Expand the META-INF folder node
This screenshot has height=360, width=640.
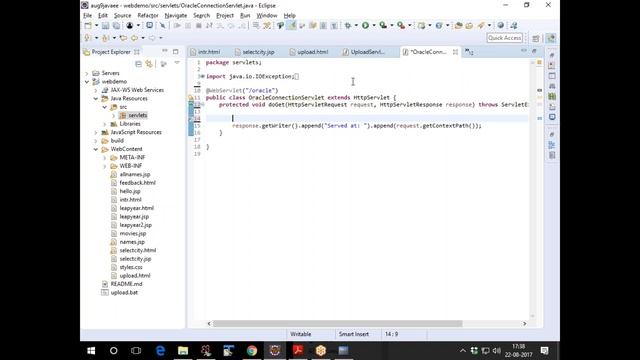(x=105, y=158)
